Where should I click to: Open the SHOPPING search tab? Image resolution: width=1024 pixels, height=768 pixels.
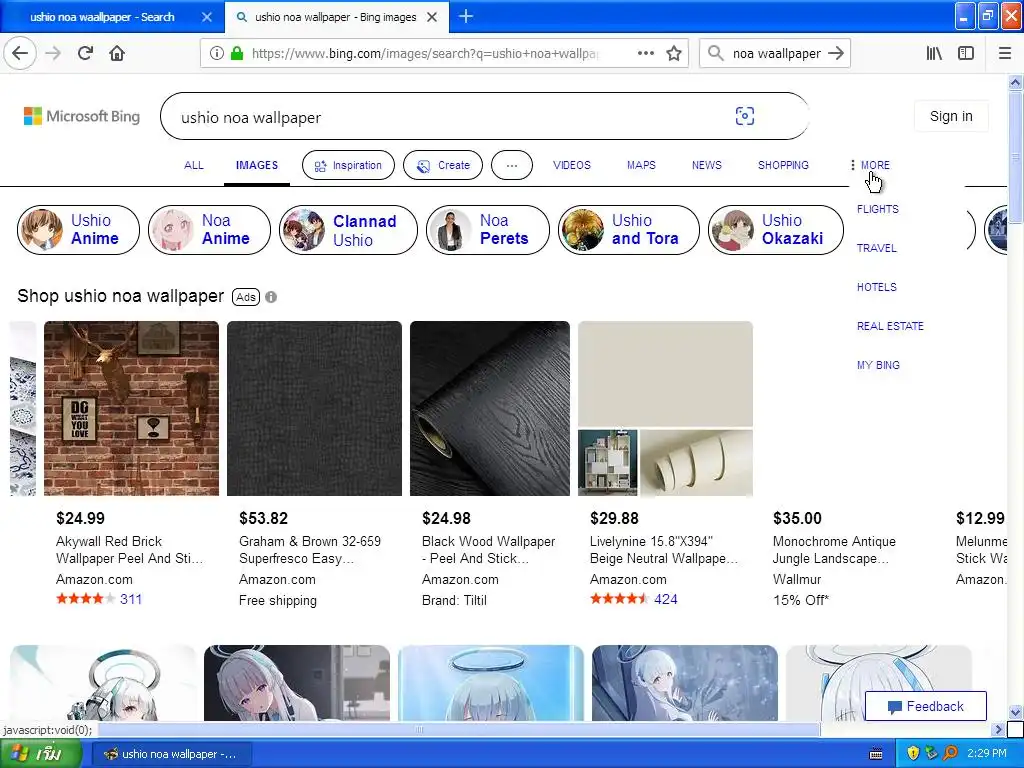pyautogui.click(x=783, y=165)
